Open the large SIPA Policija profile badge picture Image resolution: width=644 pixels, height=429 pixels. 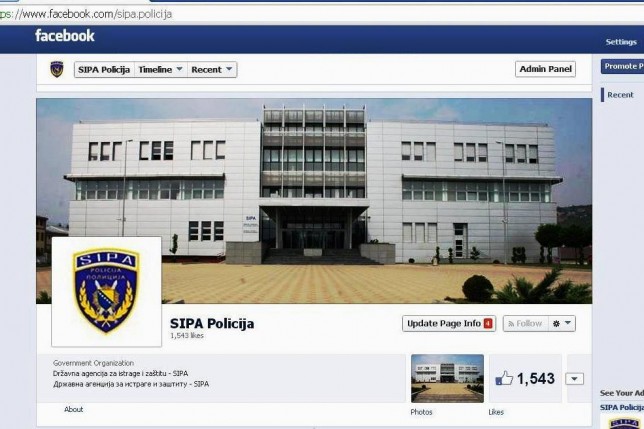click(106, 292)
